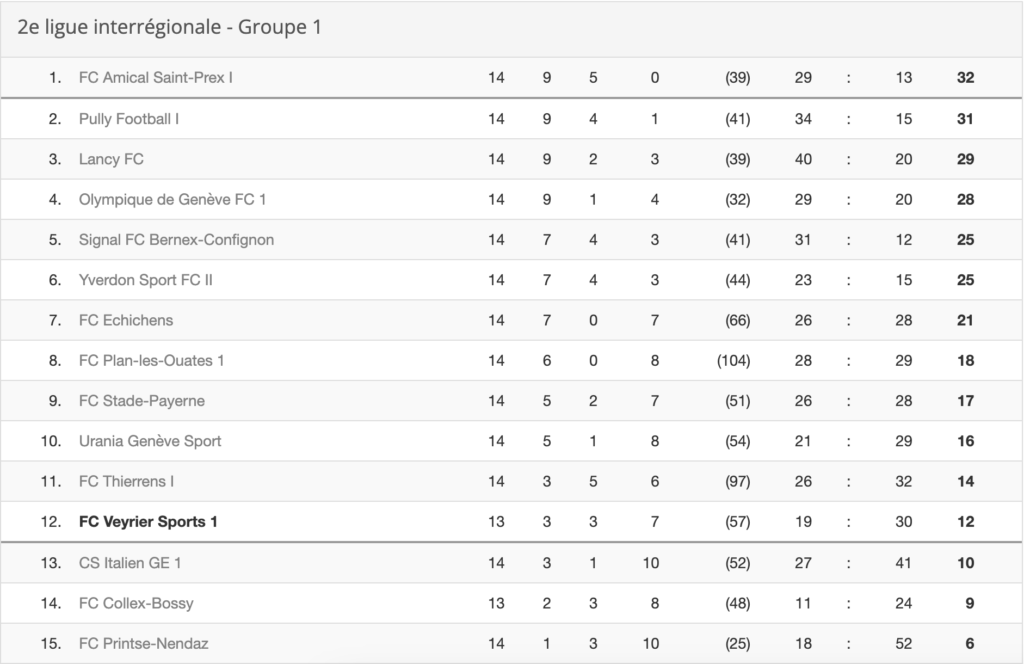Select the Urania Genève Sport row name

150,441
